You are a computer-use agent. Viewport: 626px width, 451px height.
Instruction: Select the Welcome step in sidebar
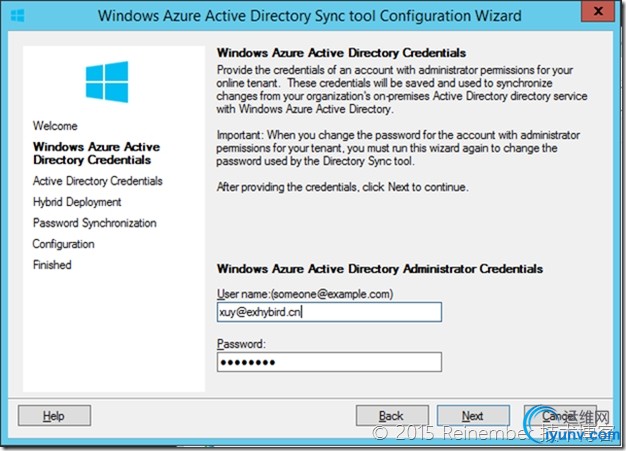55,126
